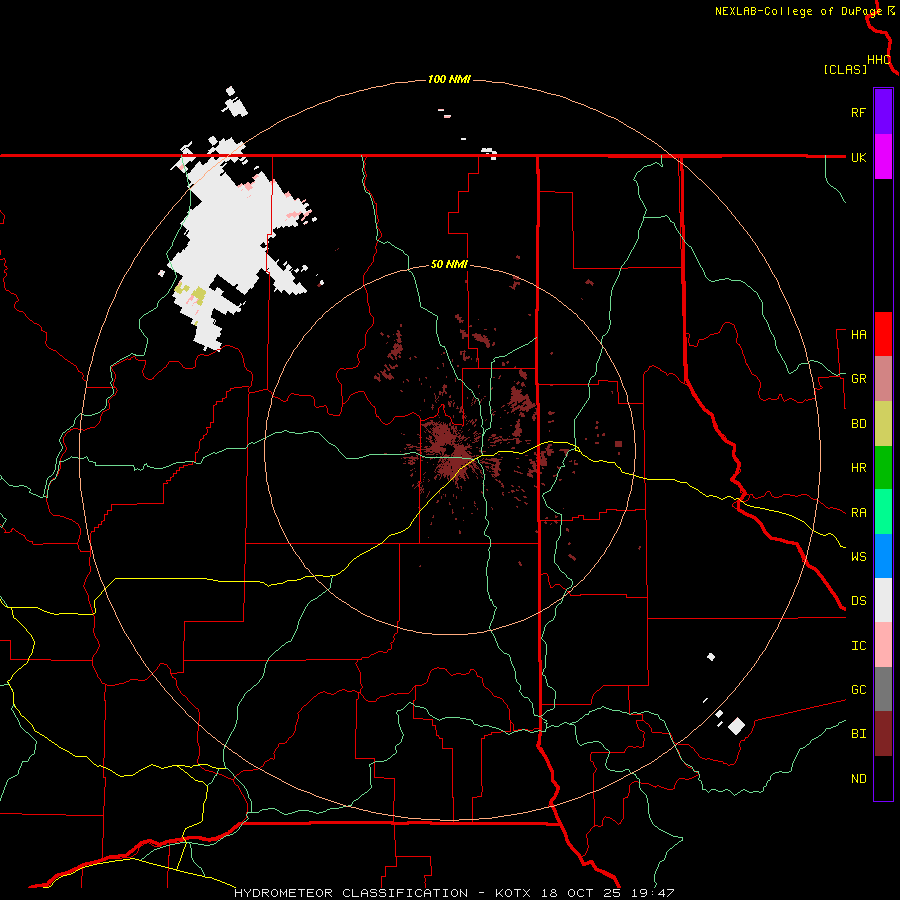Screen dimensions: 900x900
Task: Click the GC legend label
Action: click(858, 690)
